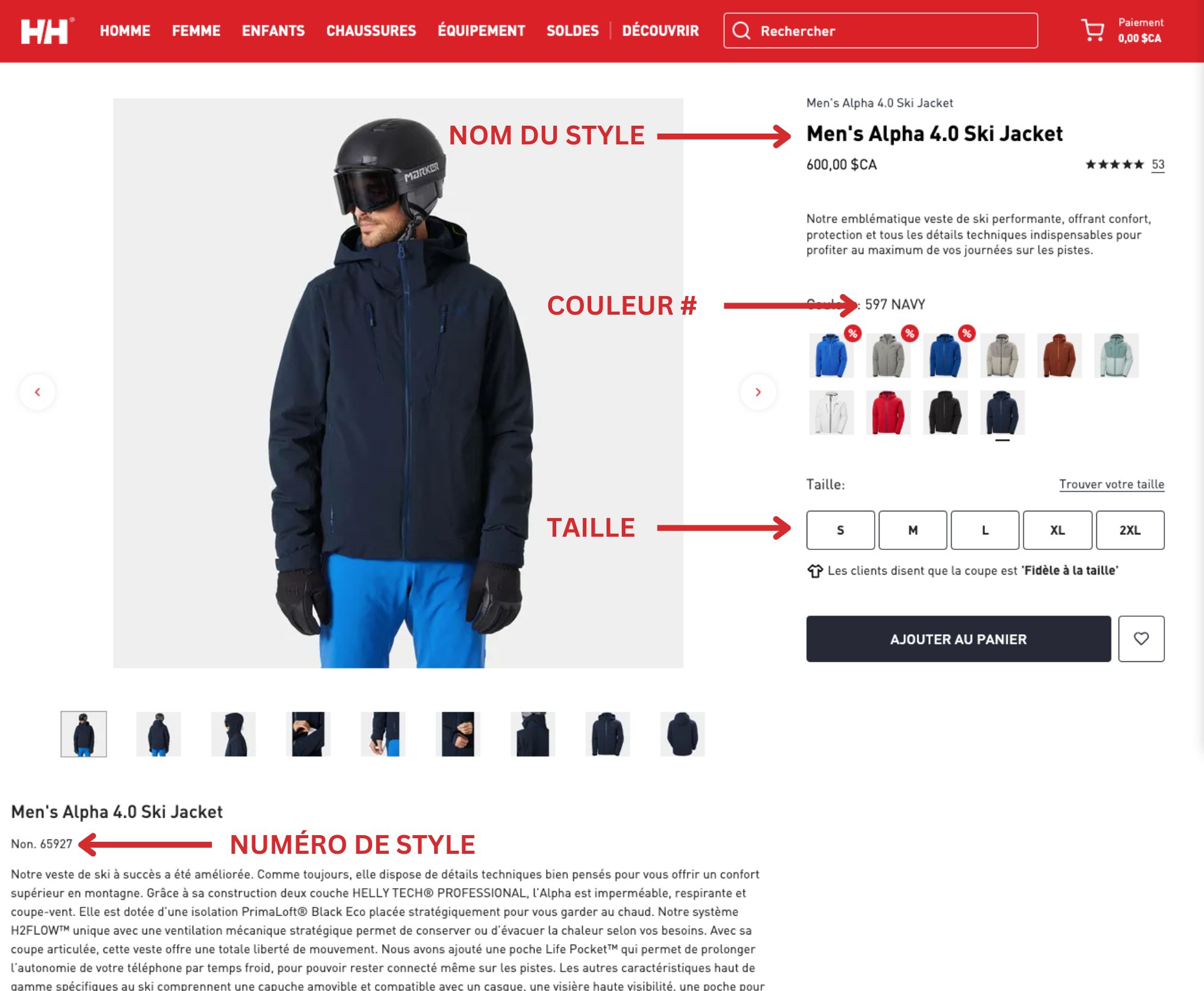Select the orange jacket color swatch
This screenshot has height=991, width=1204.
(1059, 356)
